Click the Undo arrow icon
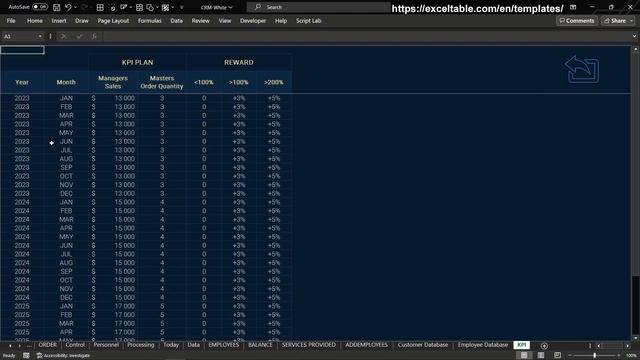This screenshot has height=360, width=640. click(68, 7)
